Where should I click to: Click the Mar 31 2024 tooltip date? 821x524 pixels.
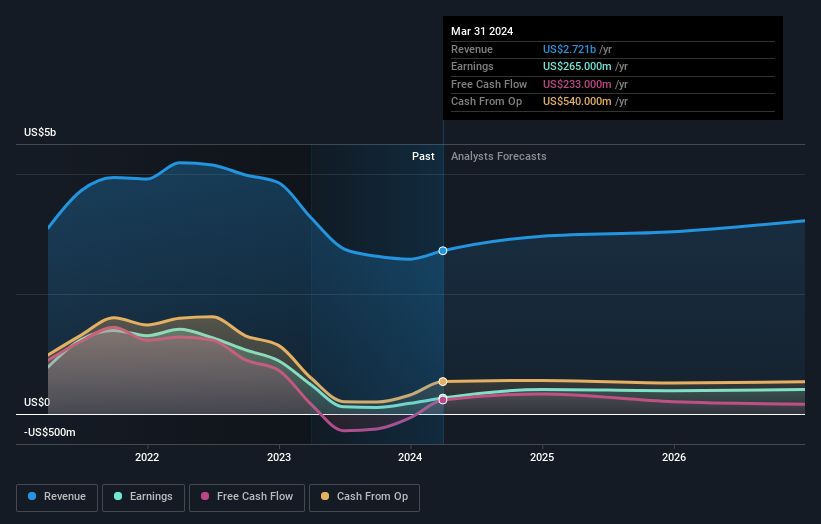pos(482,31)
